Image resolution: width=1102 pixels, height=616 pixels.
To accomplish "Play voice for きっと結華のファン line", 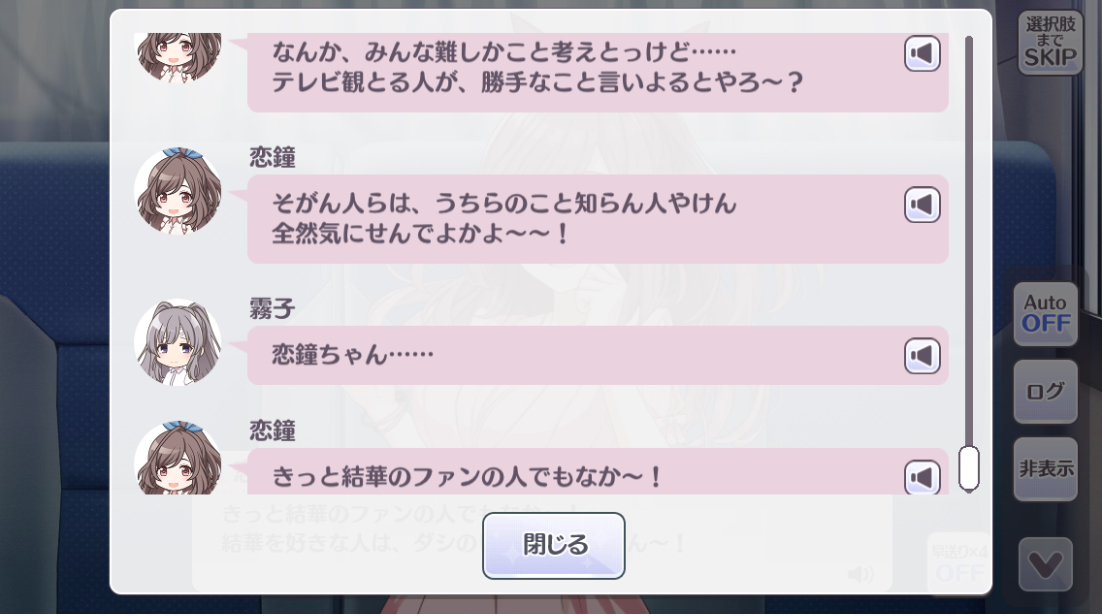I will click(x=922, y=477).
